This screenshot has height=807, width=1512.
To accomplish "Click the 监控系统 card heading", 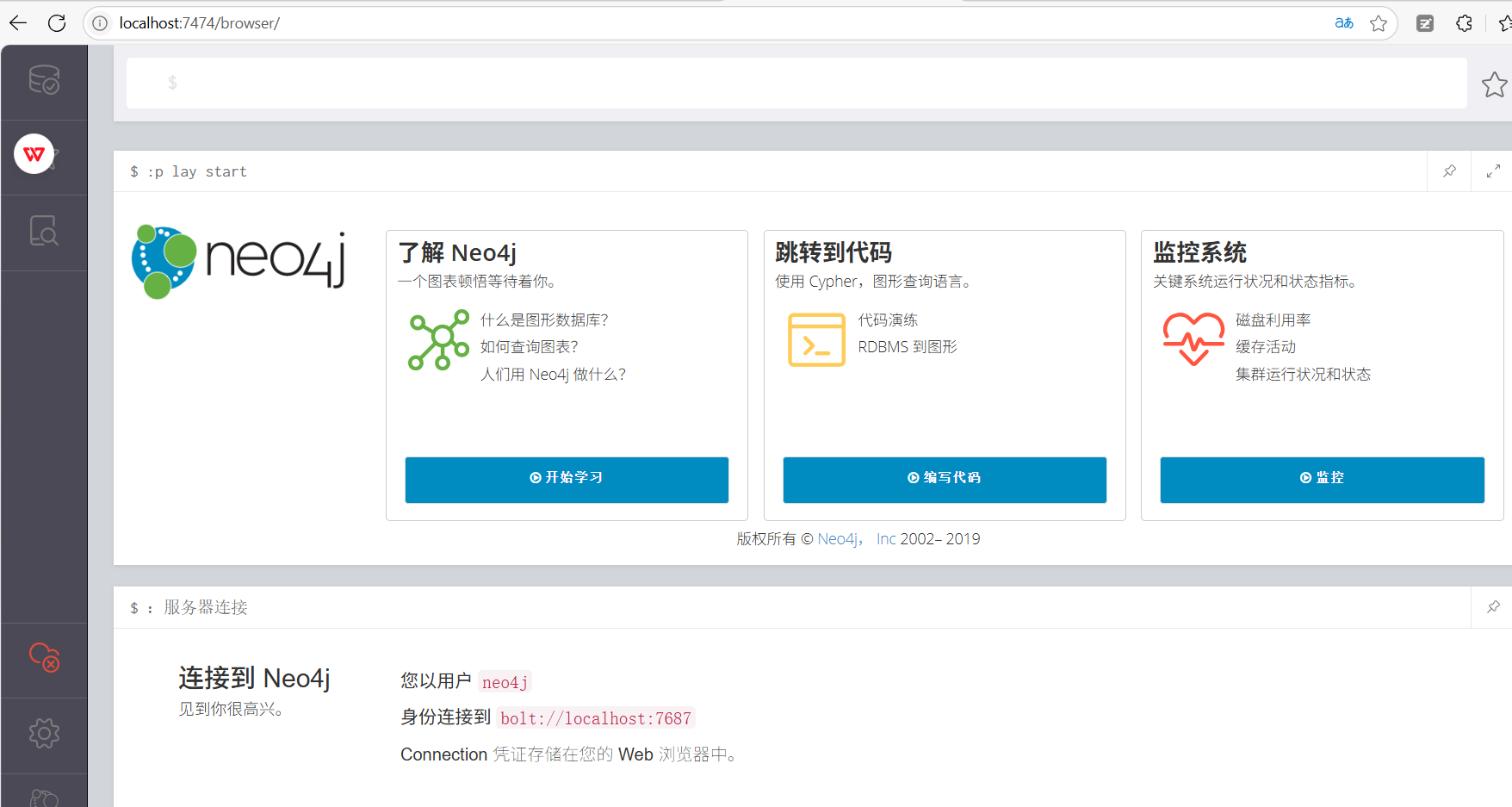I will click(x=1199, y=252).
